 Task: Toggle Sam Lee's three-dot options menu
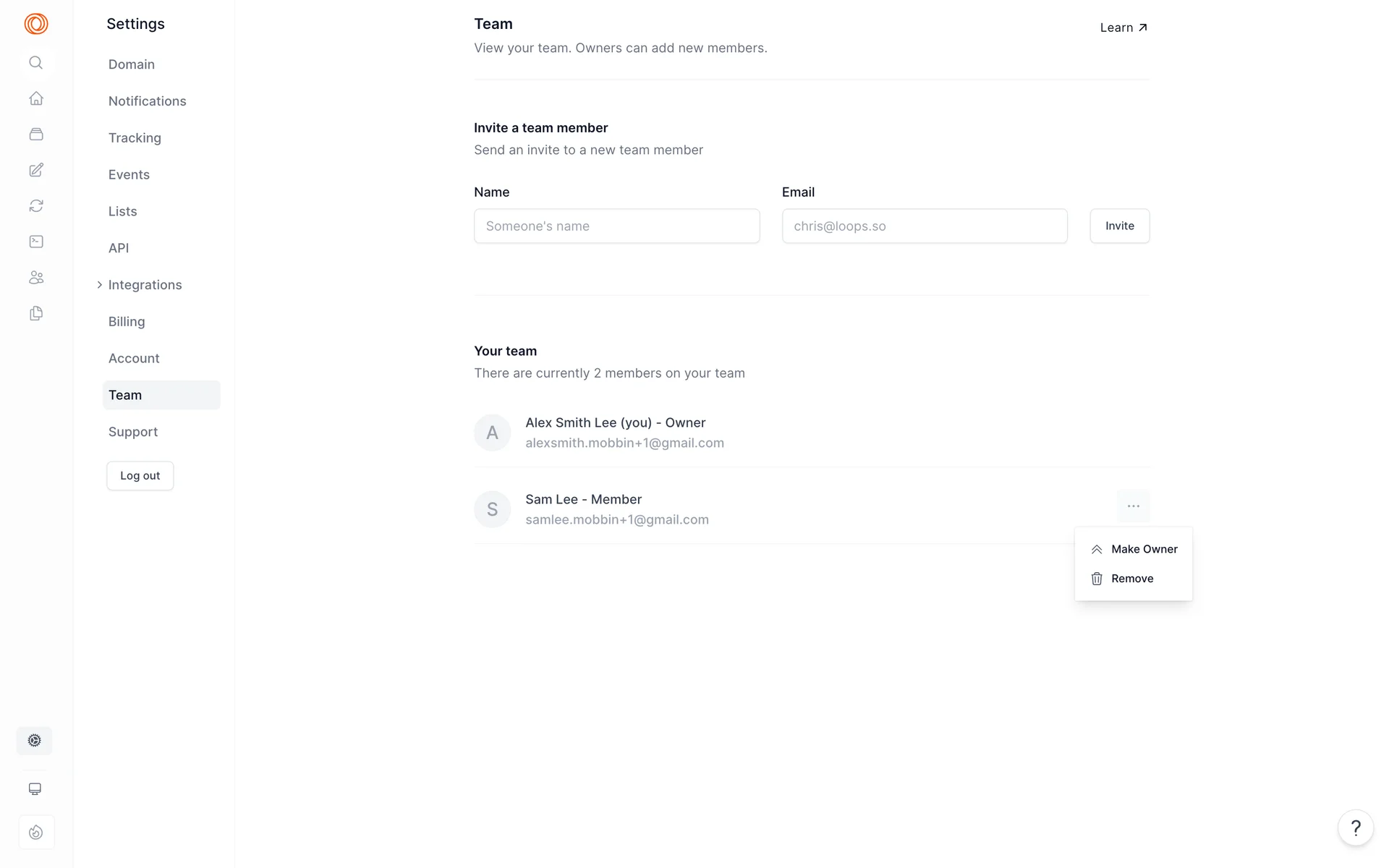(x=1133, y=506)
